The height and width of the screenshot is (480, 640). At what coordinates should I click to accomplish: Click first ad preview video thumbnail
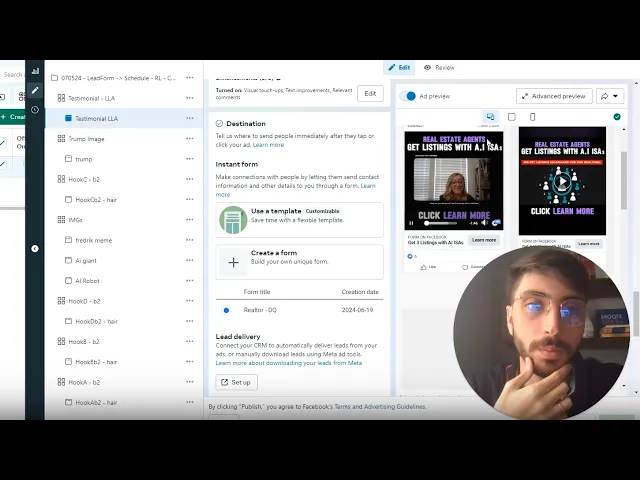pos(454,180)
